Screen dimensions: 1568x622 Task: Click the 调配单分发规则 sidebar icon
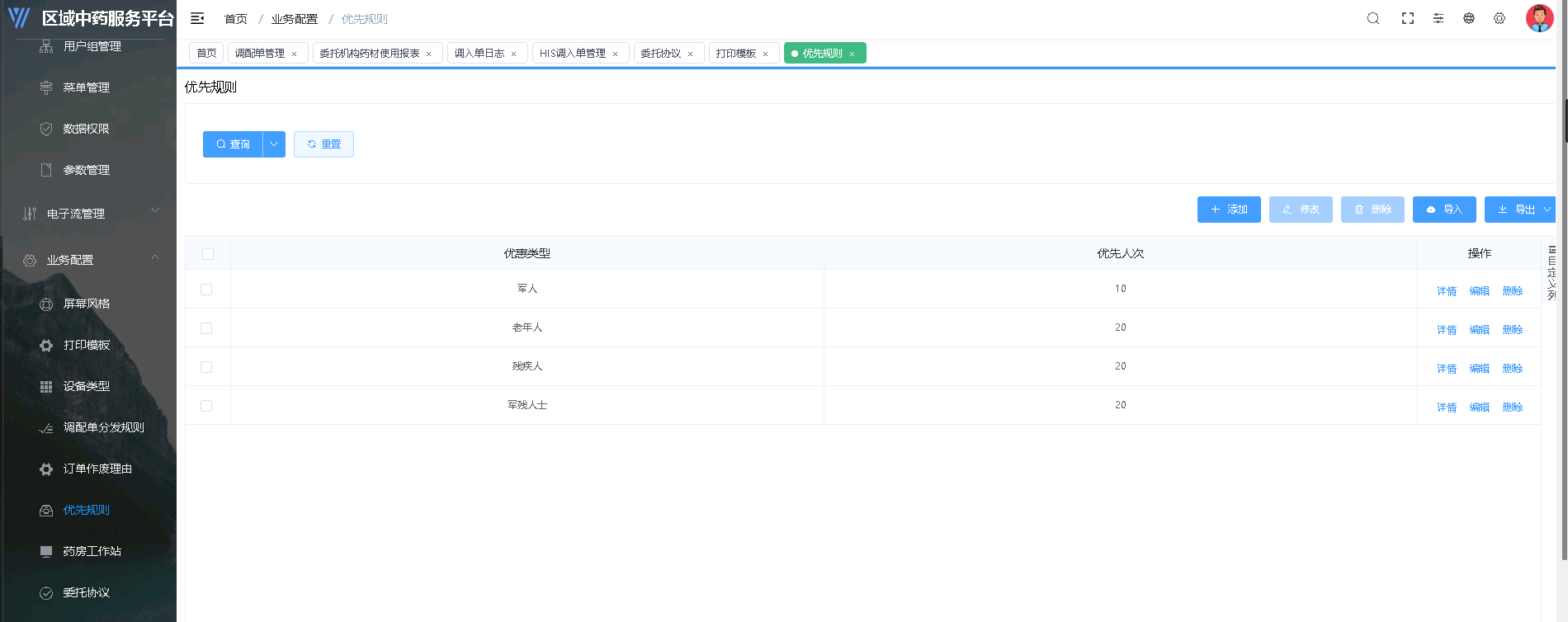point(46,427)
